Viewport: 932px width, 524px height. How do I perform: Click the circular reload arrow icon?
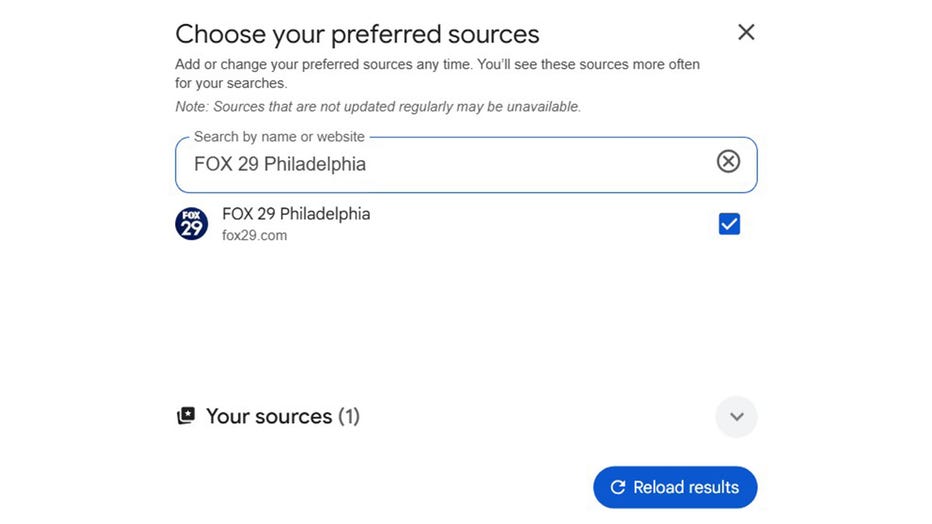coord(617,487)
